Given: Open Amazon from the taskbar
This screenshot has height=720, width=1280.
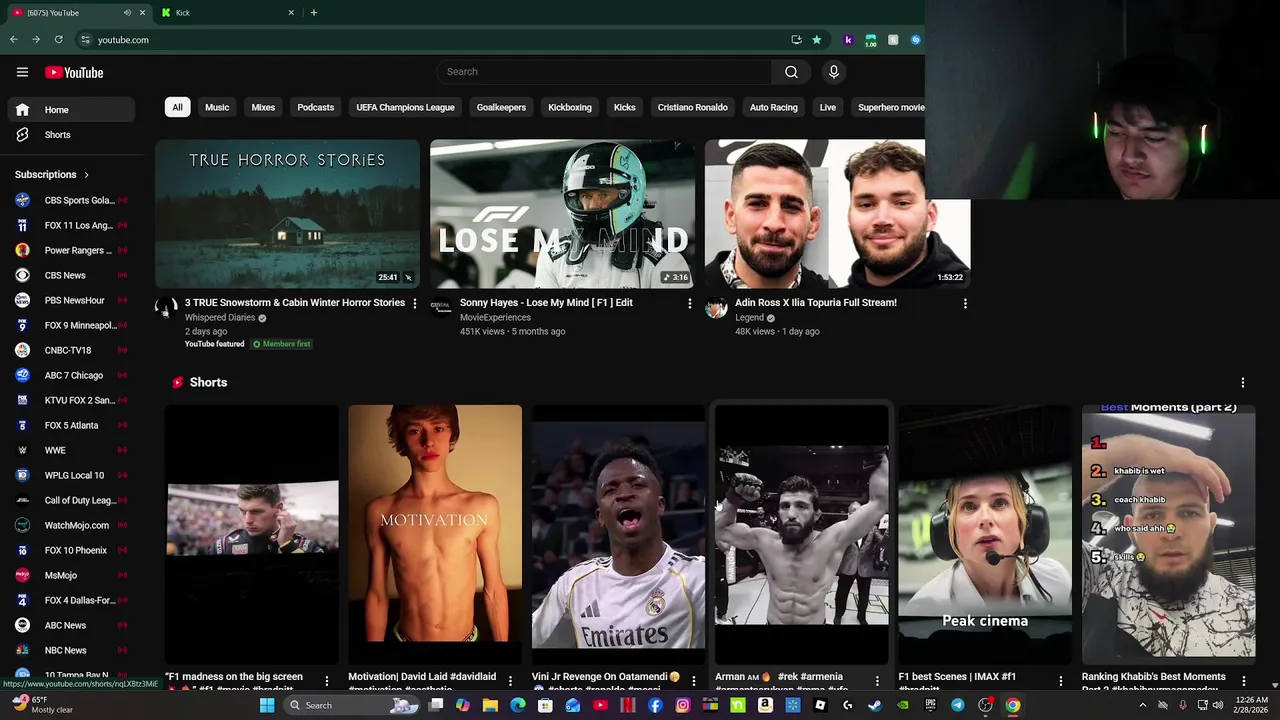Looking at the screenshot, I should [x=765, y=705].
